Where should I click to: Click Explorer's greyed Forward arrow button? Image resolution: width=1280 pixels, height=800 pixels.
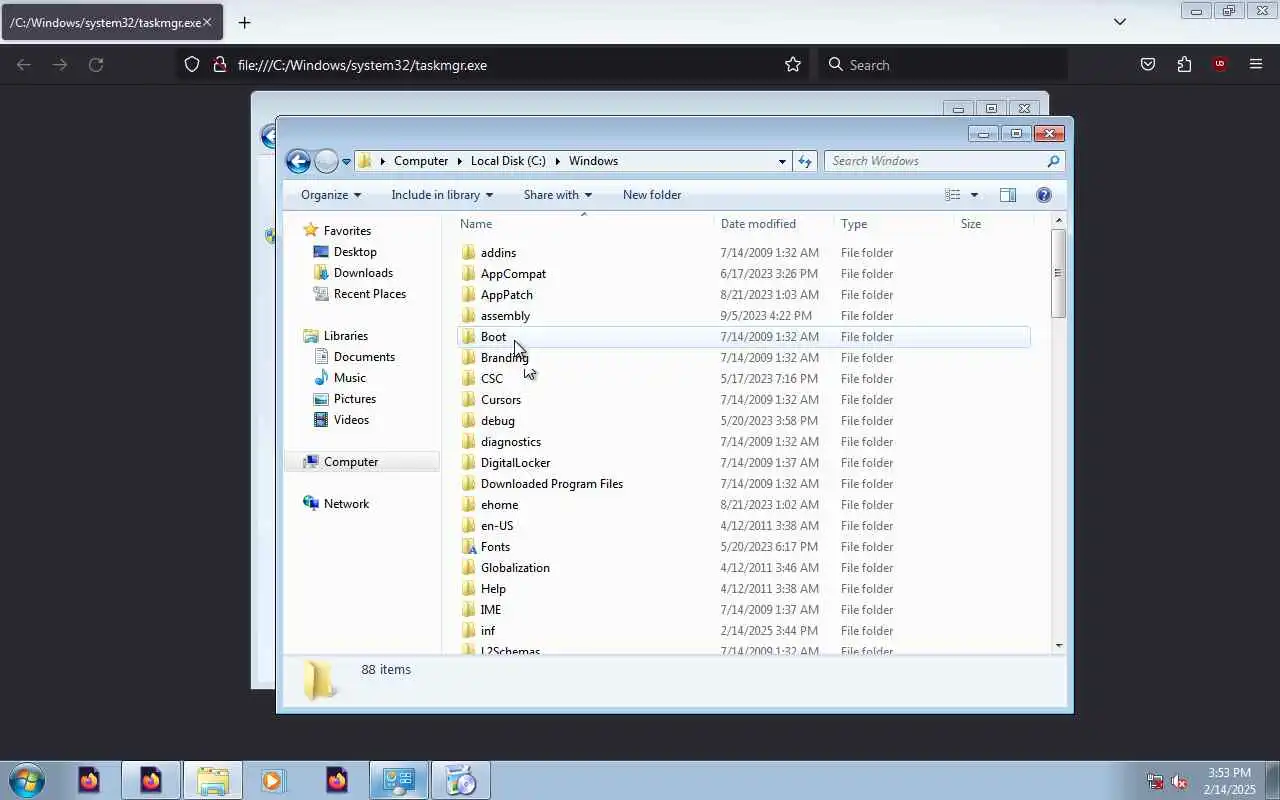(x=326, y=161)
